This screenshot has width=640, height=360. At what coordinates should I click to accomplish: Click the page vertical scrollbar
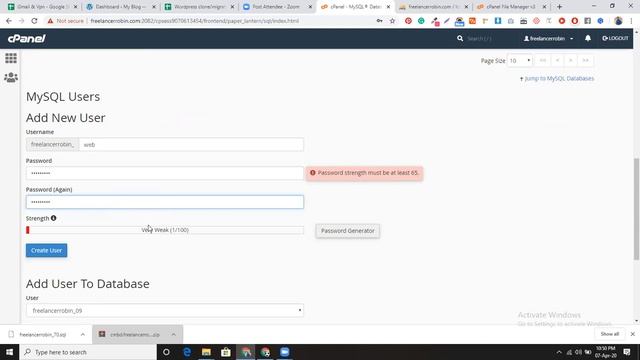tap(636, 209)
